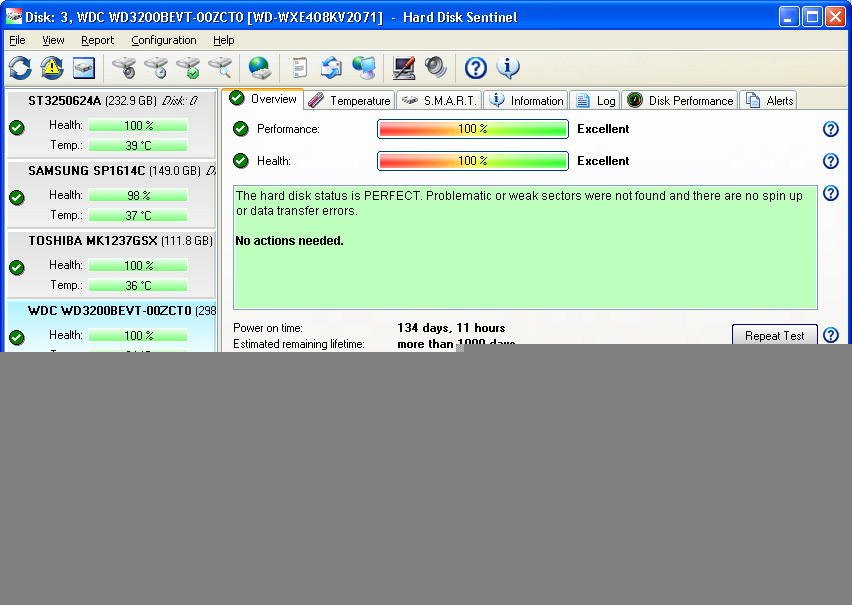The width and height of the screenshot is (852, 605).
Task: Click the help icon next to Repeat Test
Action: point(830,336)
